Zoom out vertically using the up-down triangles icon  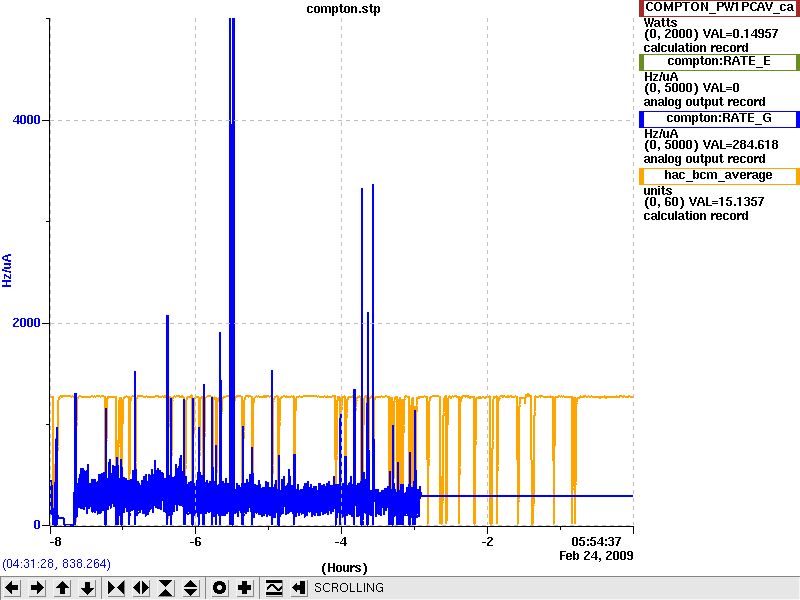tap(191, 588)
